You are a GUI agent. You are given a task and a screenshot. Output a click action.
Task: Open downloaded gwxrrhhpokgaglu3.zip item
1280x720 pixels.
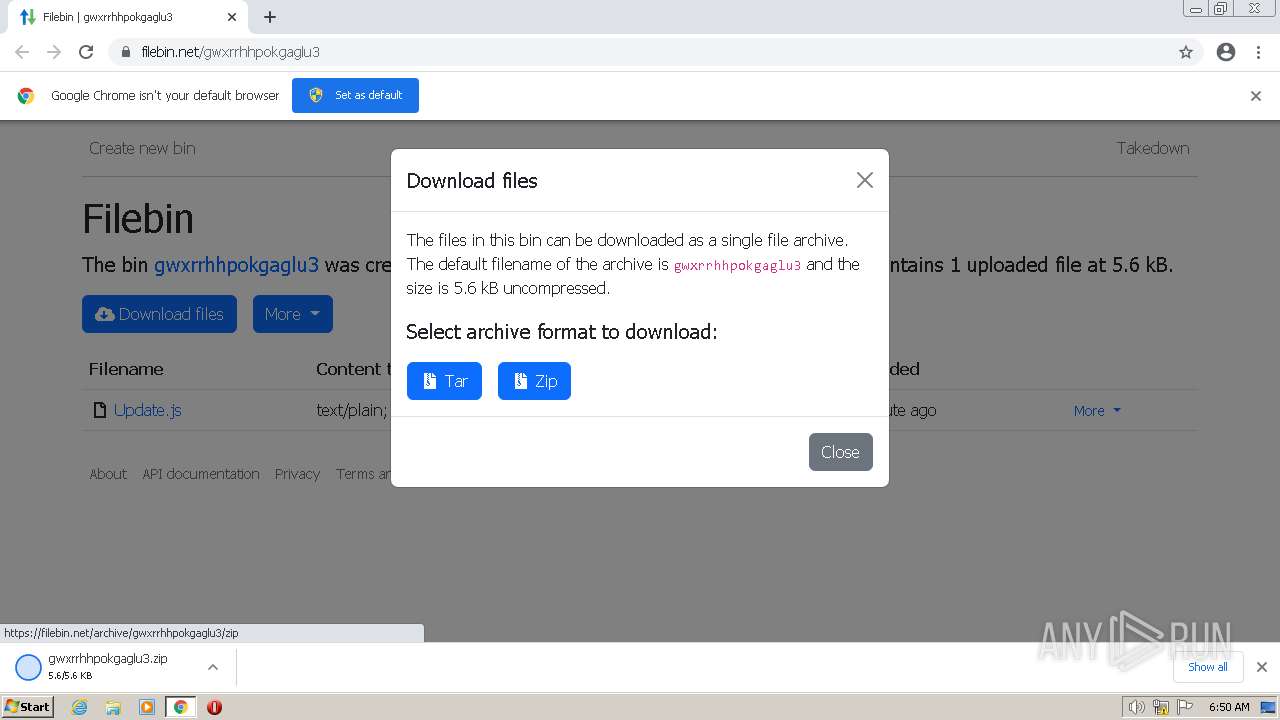108,667
